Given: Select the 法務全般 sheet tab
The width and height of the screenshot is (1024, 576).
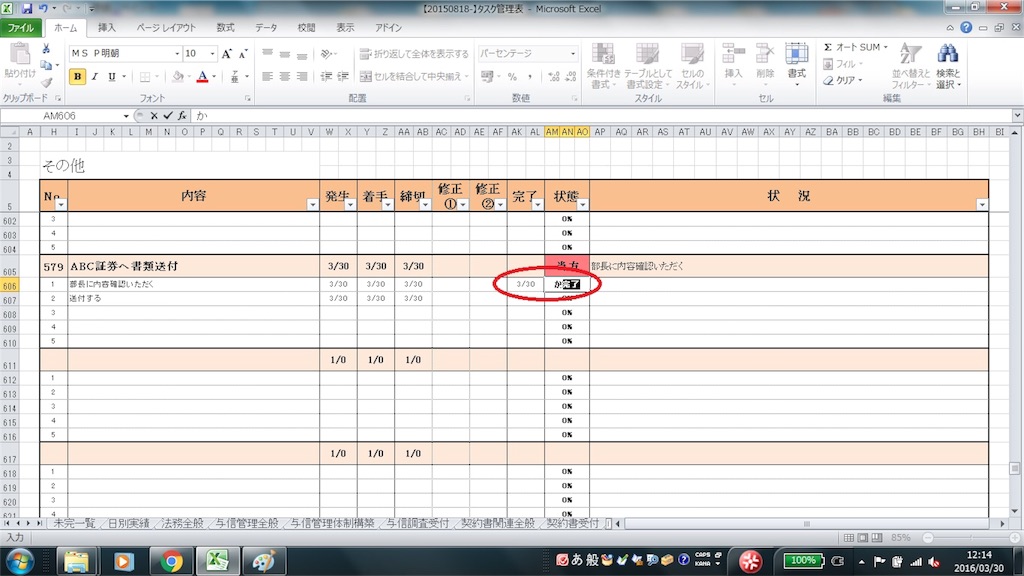Looking at the screenshot, I should 182,523.
